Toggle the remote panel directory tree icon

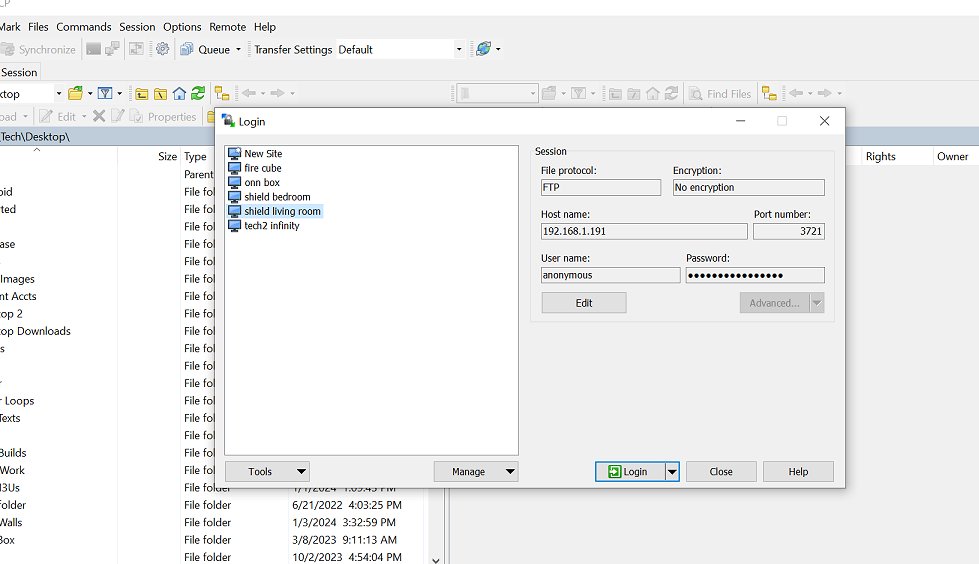[769, 94]
